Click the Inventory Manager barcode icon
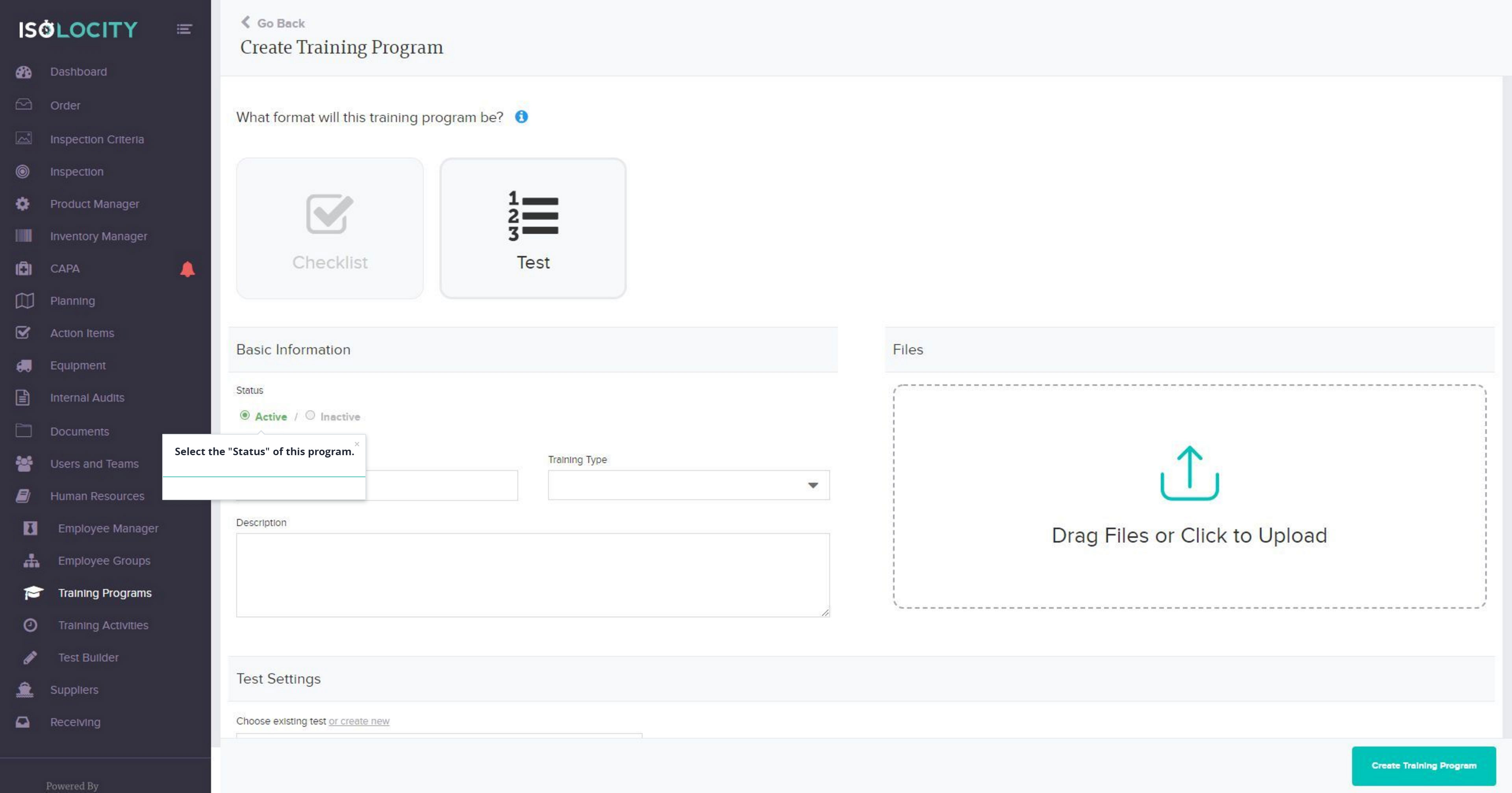Viewport: 1512px width, 793px height. point(24,236)
